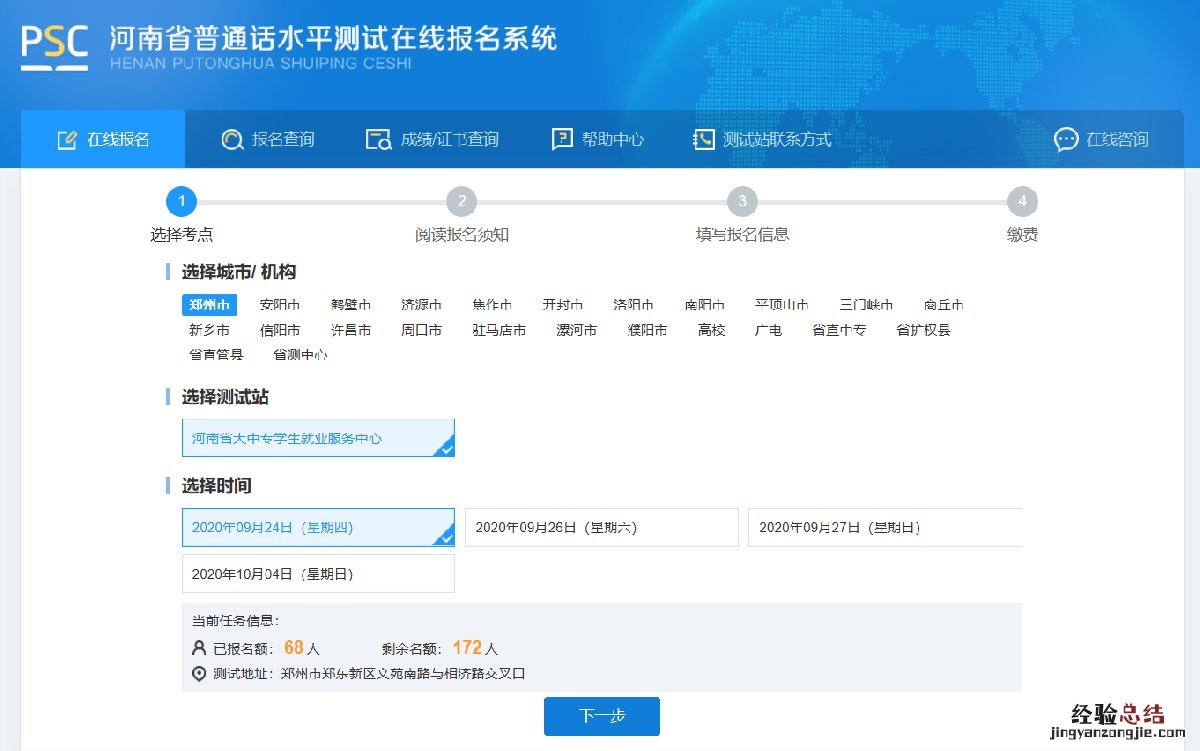Select the 2020年09月26日 (星期六) time slot
This screenshot has height=751, width=1200.
(x=601, y=528)
